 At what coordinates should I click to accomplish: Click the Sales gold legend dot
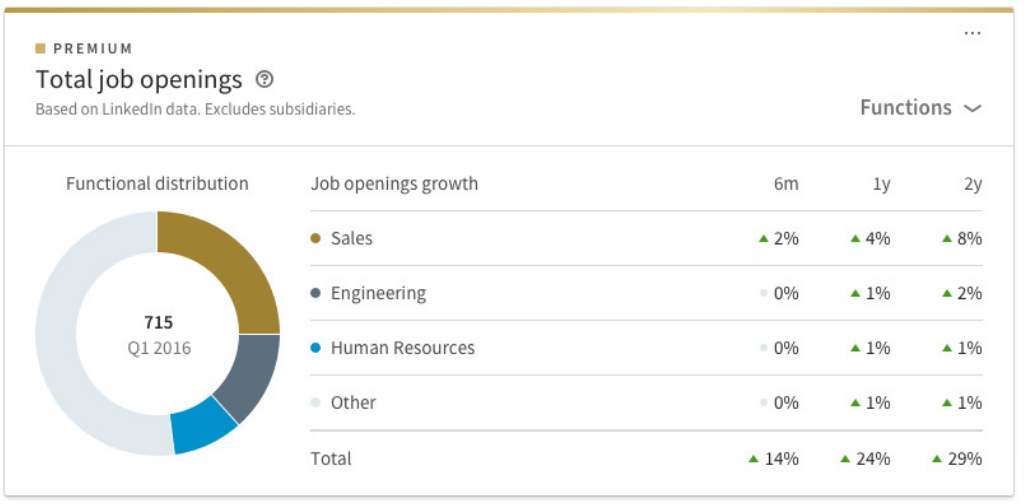click(316, 239)
